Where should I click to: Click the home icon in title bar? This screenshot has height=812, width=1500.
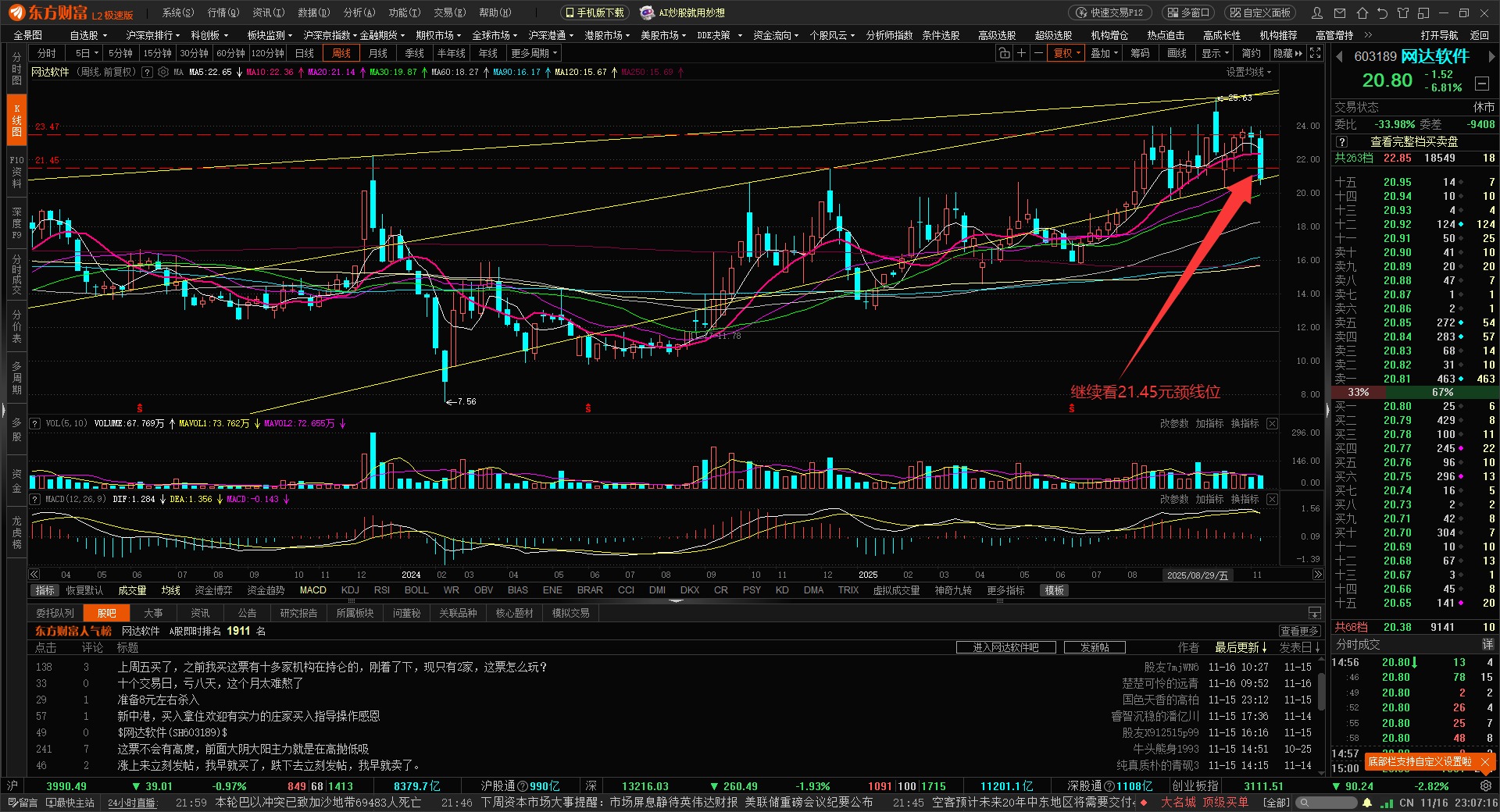coord(1362,13)
